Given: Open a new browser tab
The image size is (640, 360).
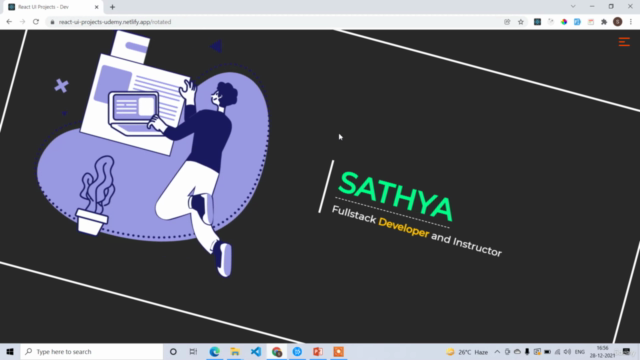Looking at the screenshot, I should click(112, 7).
